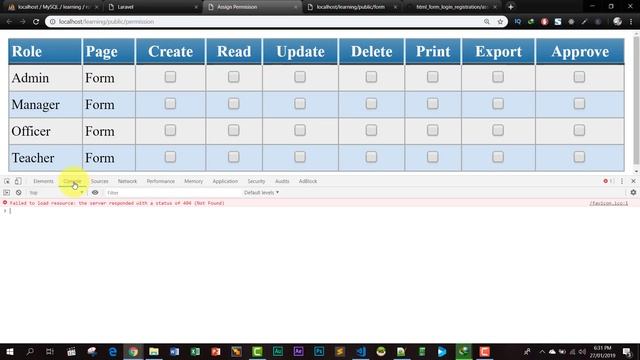This screenshot has height=360, width=640.
Task: Open the console settings gear icon
Action: point(633,192)
